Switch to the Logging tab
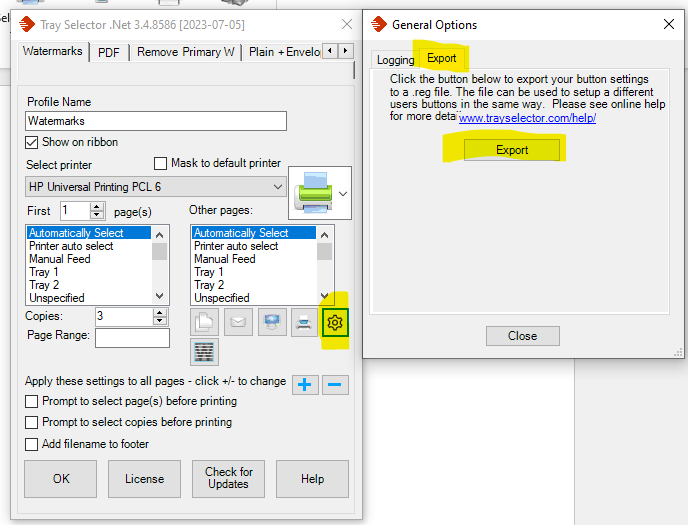Viewport: 688px width, 525px height. point(395,60)
